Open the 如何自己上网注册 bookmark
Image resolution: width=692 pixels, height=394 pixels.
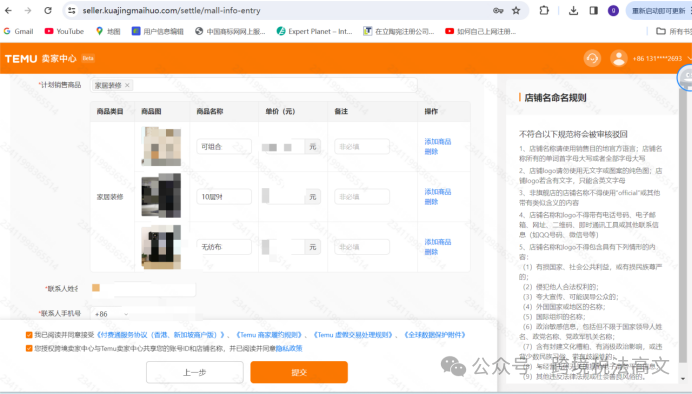click(480, 31)
